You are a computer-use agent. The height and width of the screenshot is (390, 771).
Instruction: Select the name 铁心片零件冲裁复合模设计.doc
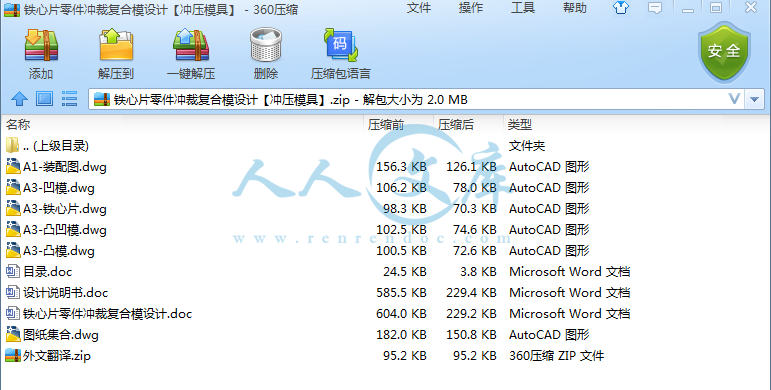[108, 314]
